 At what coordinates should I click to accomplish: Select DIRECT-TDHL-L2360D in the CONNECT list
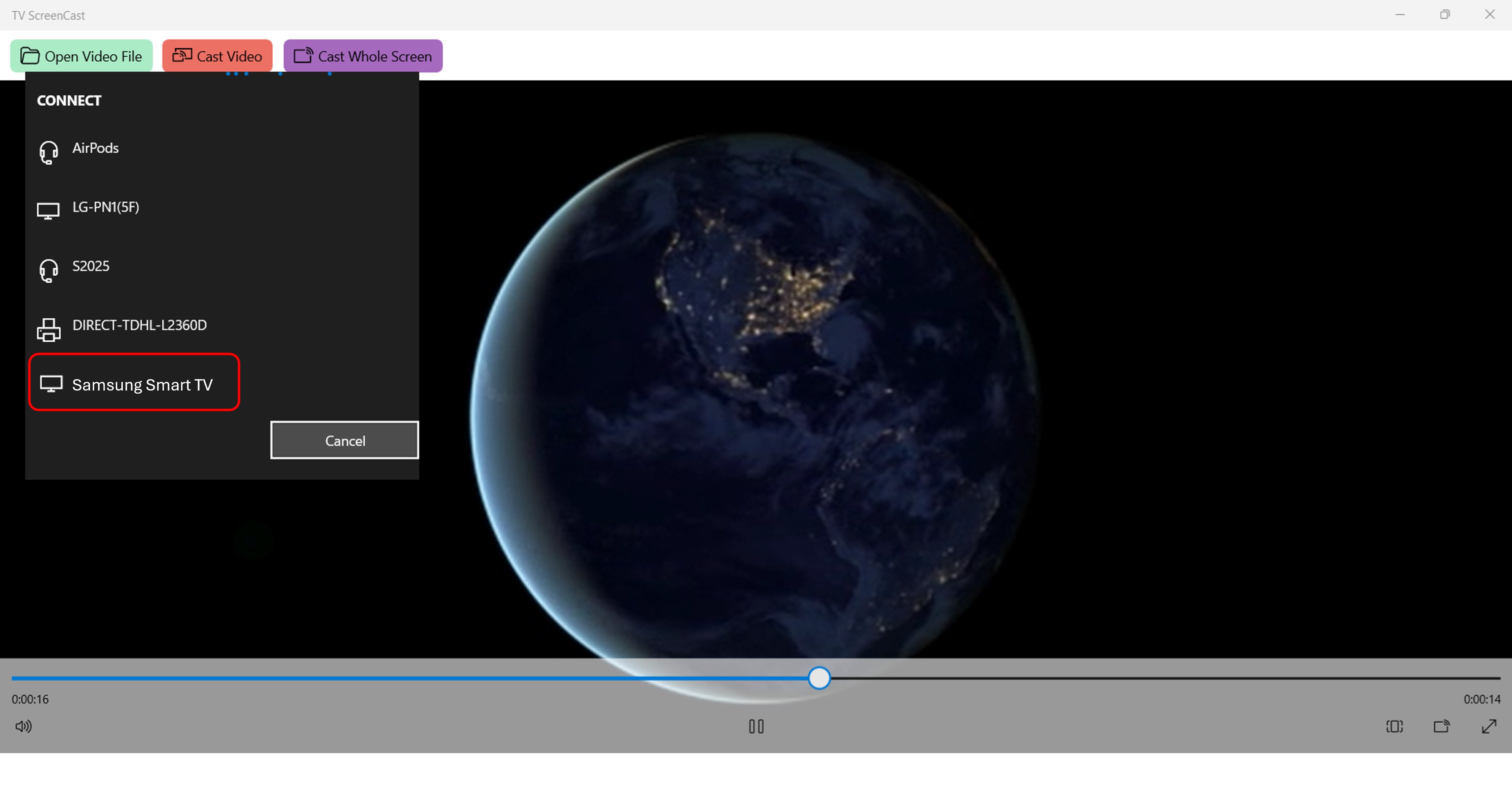point(139,325)
